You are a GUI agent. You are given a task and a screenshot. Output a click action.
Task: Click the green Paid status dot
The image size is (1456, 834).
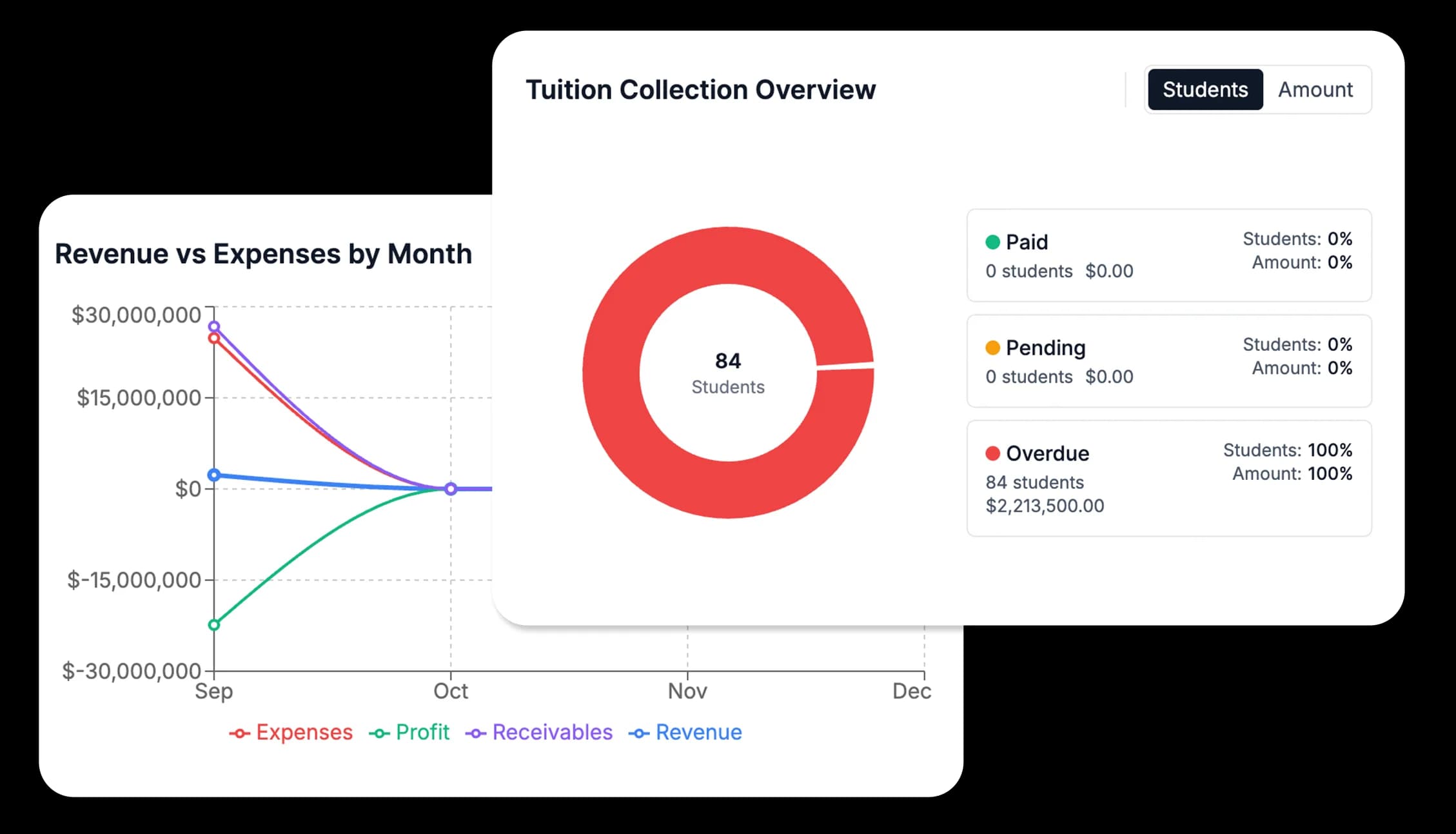point(992,242)
